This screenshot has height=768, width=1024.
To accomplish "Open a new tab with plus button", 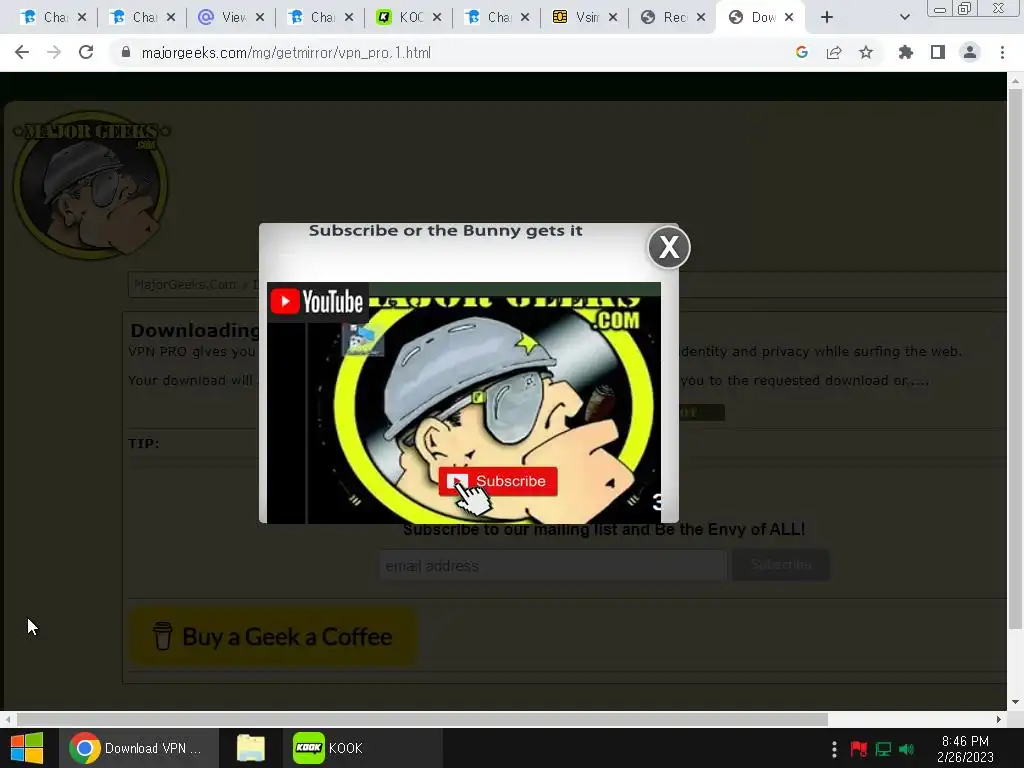I will click(x=827, y=18).
